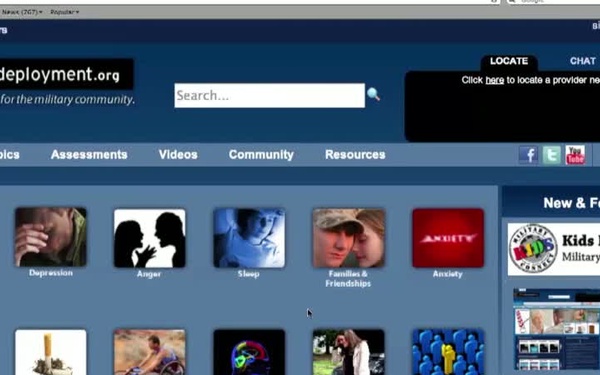Image resolution: width=600 pixels, height=375 pixels.
Task: Open the Families & Friendships topic image
Action: 349,238
